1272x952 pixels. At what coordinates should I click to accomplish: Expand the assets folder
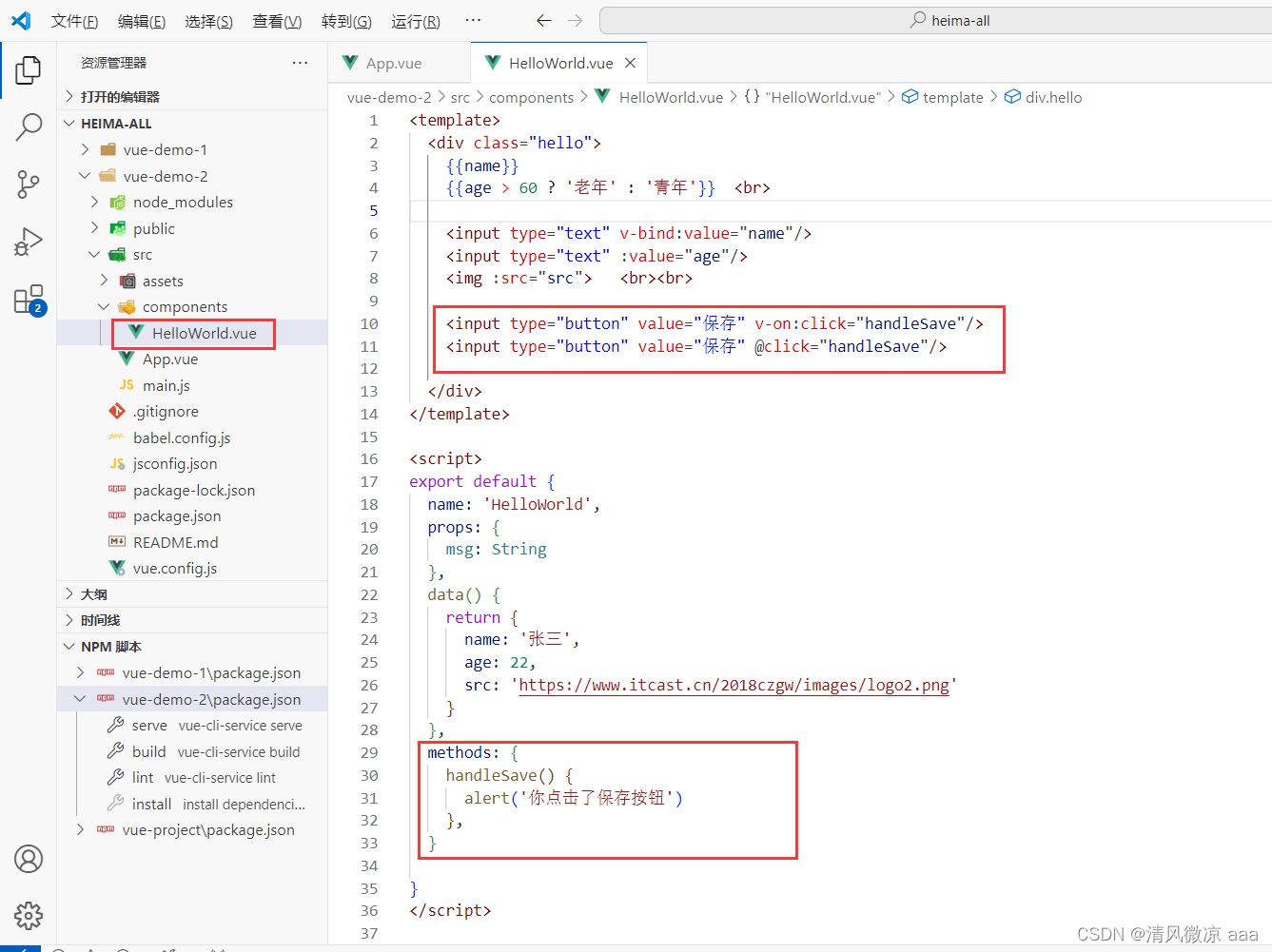[x=192, y=281]
